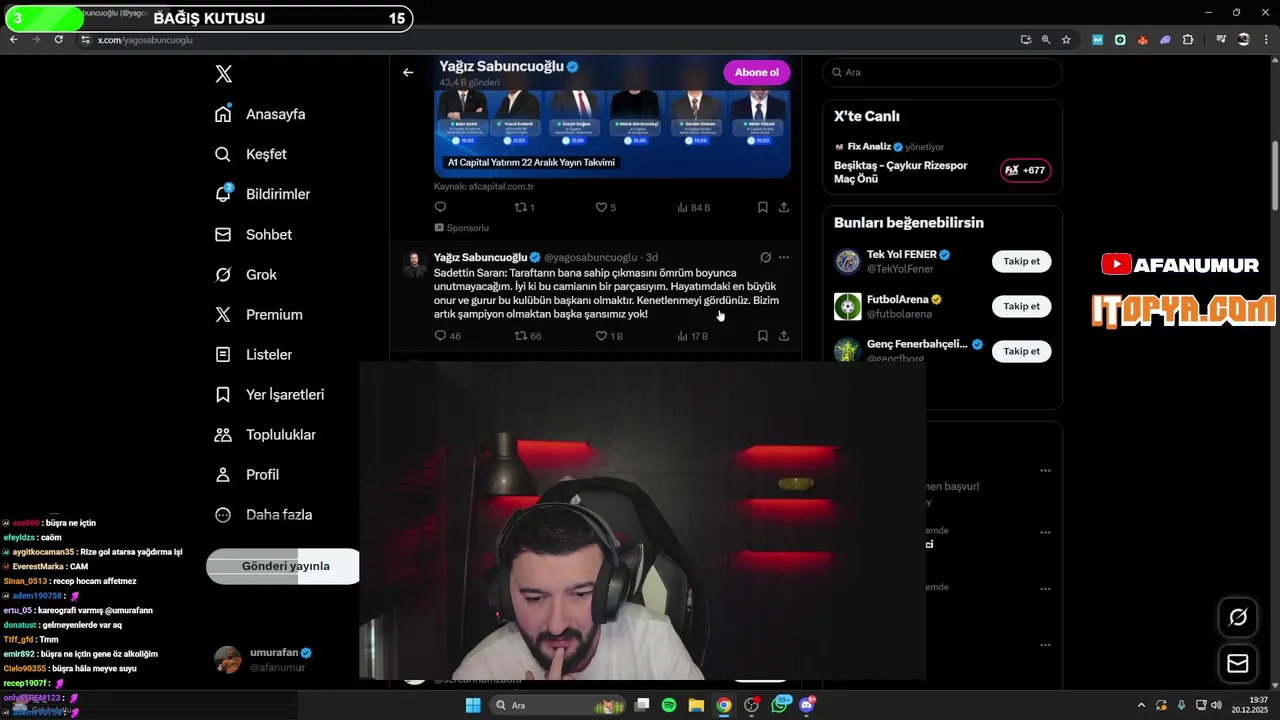Reply to A1 Capital sponsored post
The image size is (1280, 720).
pos(440,207)
